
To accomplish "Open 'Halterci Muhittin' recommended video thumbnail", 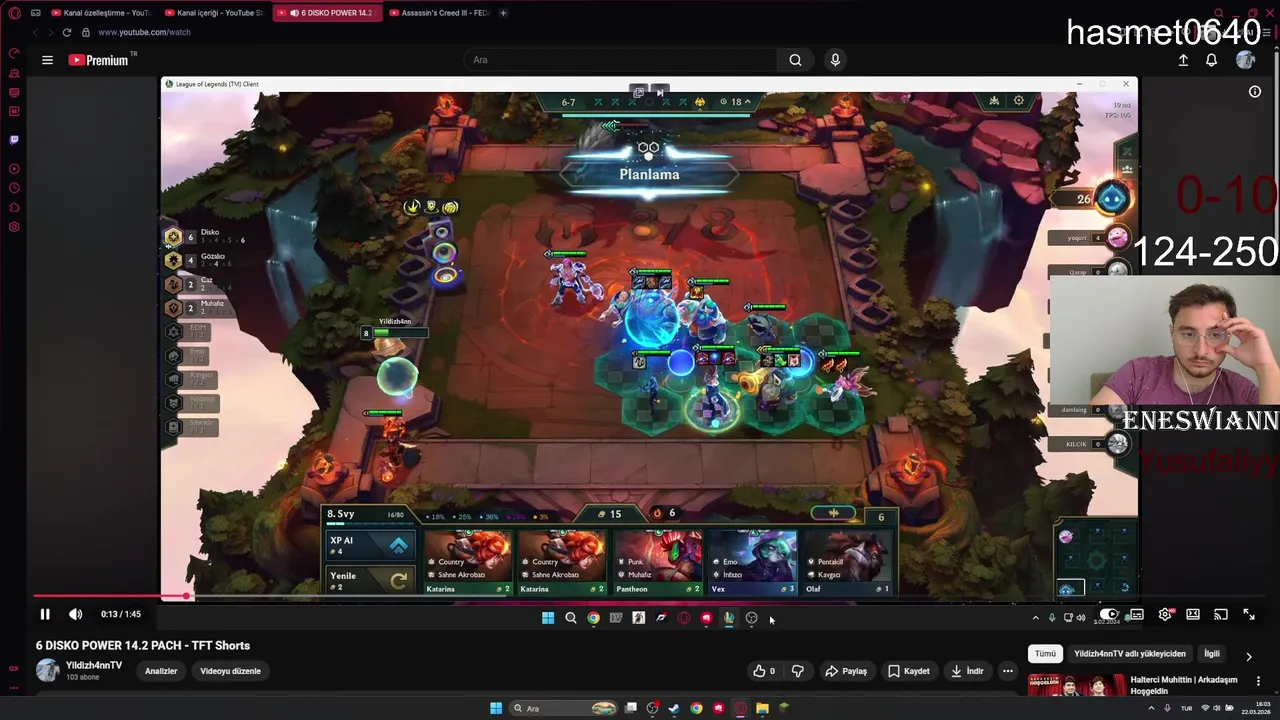I will [x=1077, y=685].
